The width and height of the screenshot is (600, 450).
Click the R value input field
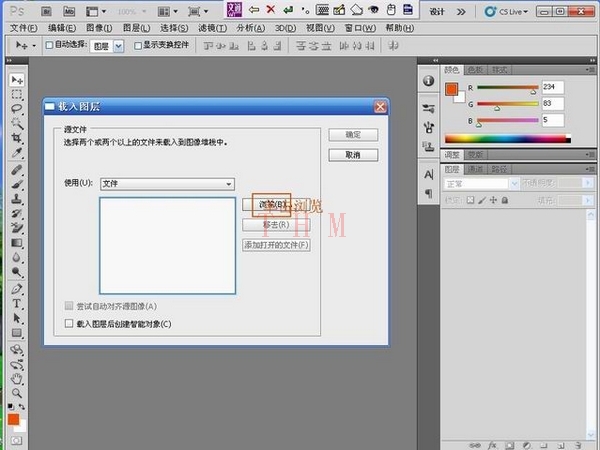(x=553, y=87)
